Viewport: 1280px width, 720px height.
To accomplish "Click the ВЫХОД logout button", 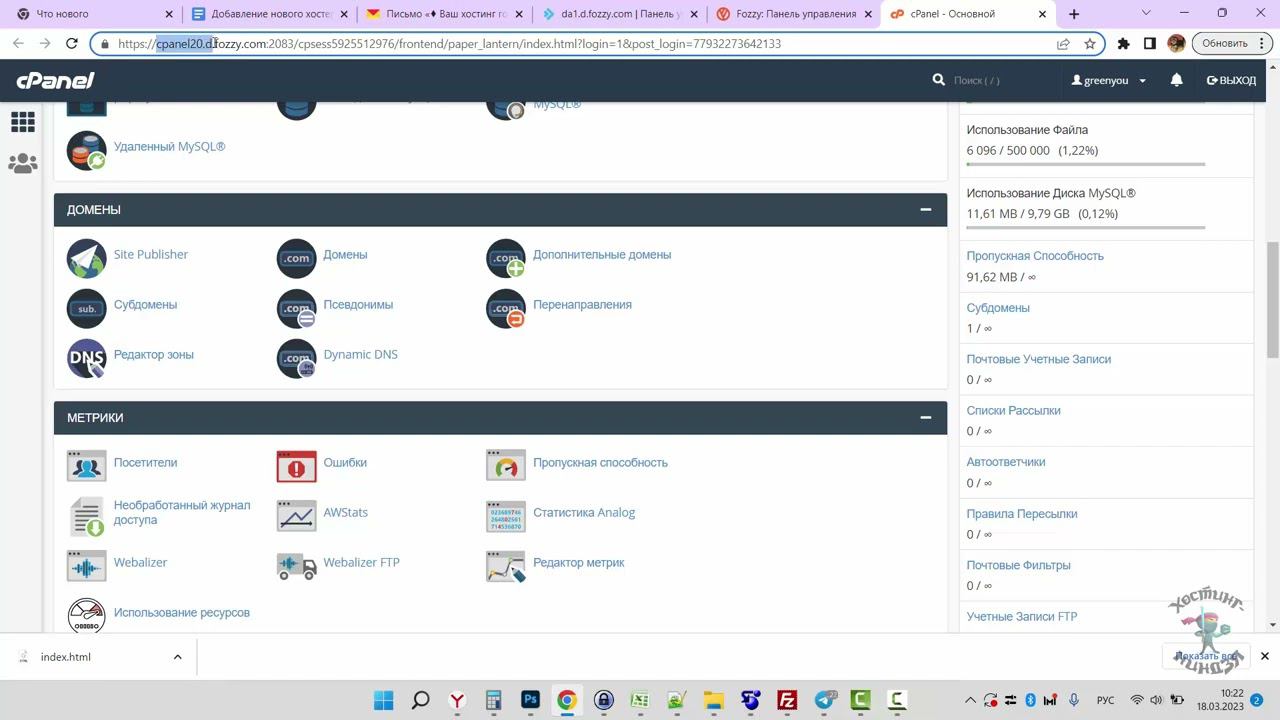I will [1231, 80].
